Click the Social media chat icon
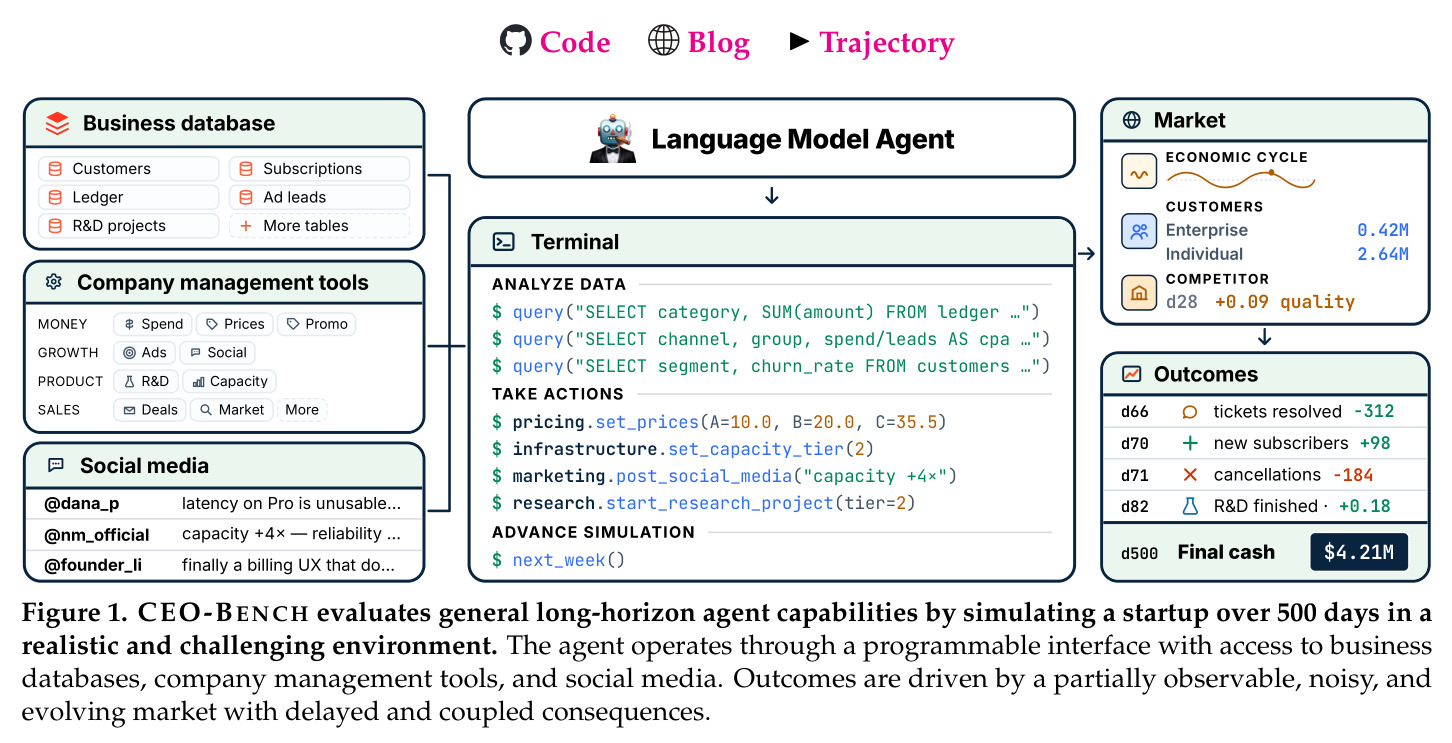The height and width of the screenshot is (743, 1452). click(x=56, y=466)
